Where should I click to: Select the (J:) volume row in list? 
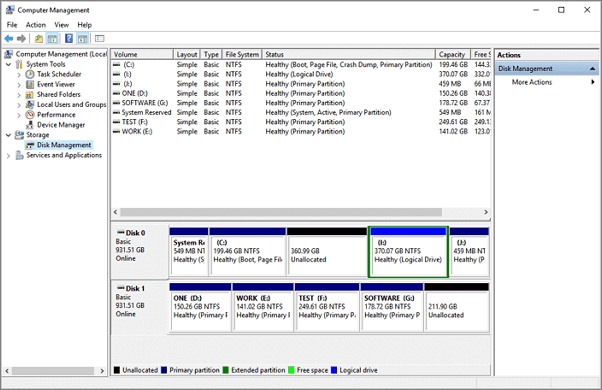click(301, 84)
